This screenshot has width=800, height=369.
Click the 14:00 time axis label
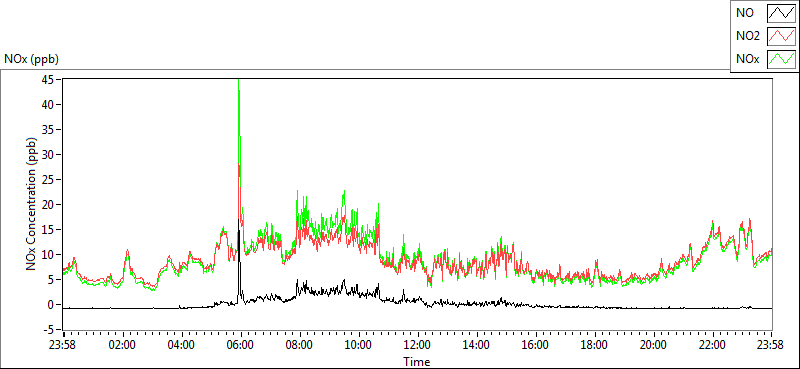click(476, 345)
